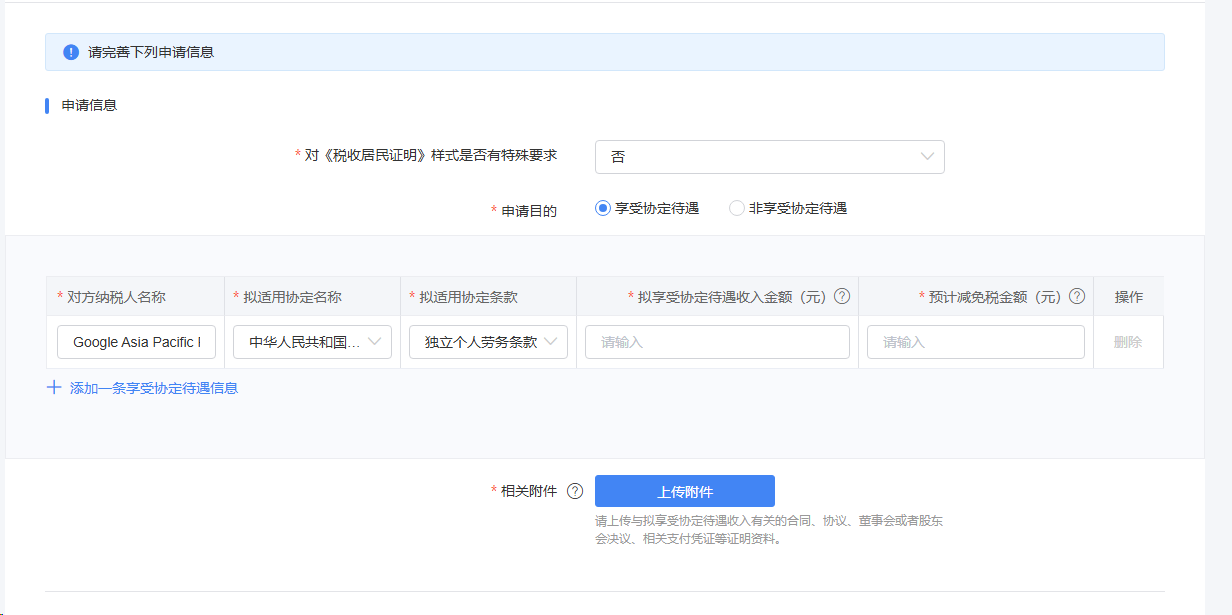Screen dimensions: 1232x615
Task: Click the info icon in the blue notice banner
Action: [69, 51]
